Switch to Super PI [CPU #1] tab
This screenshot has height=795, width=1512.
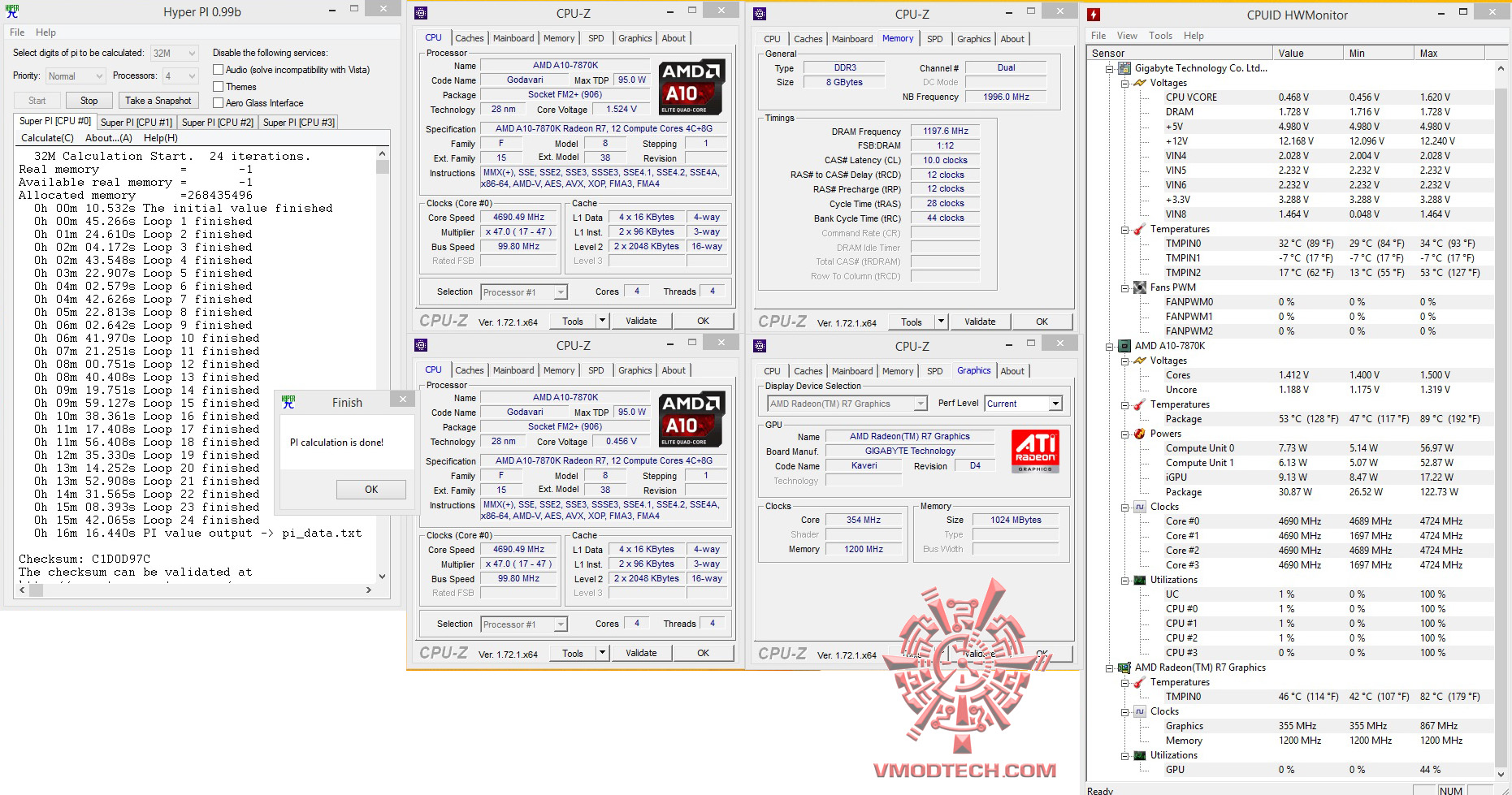[136, 123]
